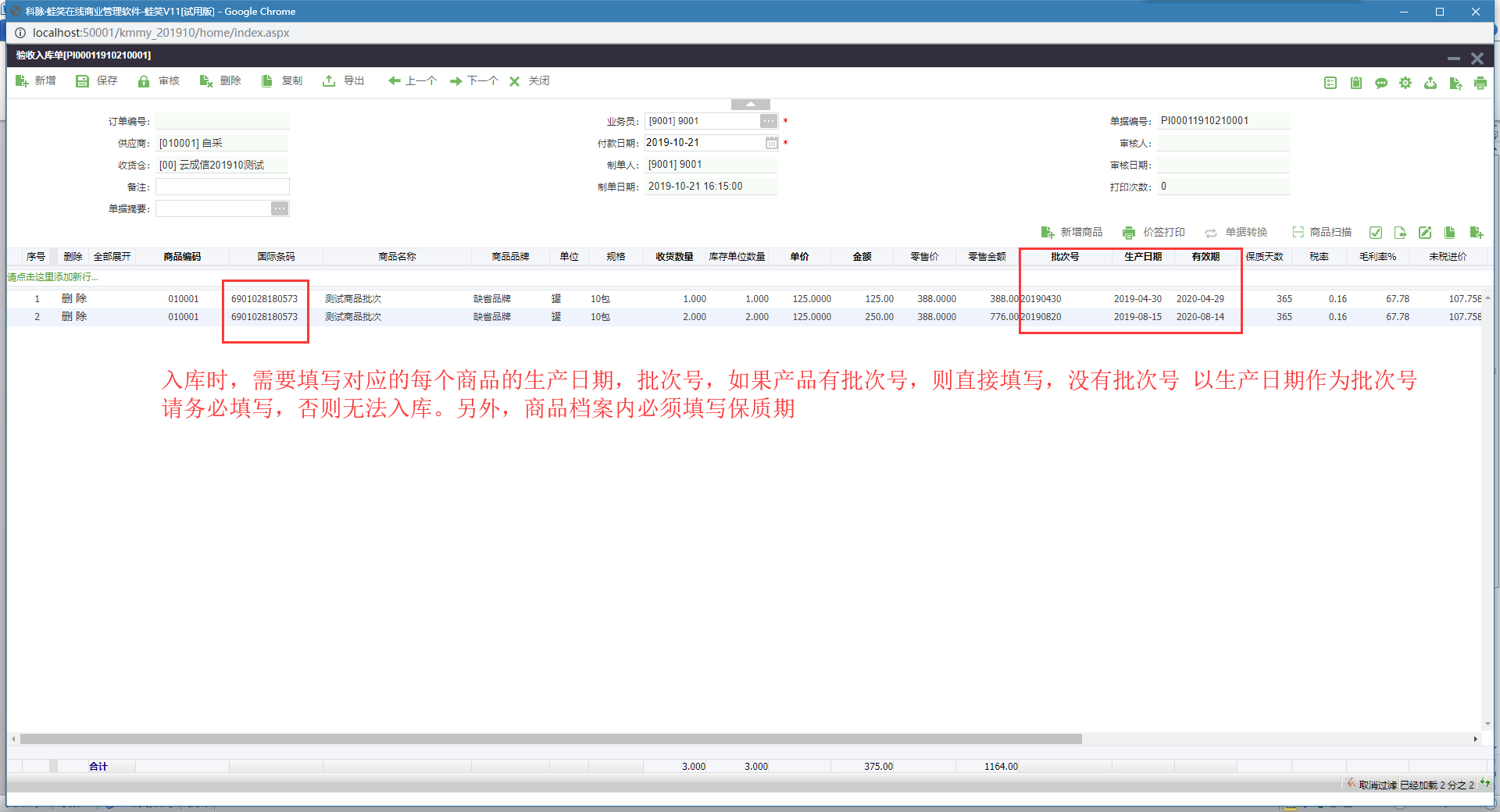Click the 审核 (Audit) lock icon
This screenshot has width=1500, height=812.
(144, 81)
